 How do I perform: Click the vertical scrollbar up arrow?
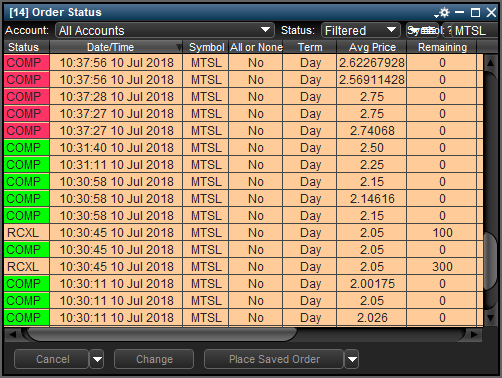point(490,62)
